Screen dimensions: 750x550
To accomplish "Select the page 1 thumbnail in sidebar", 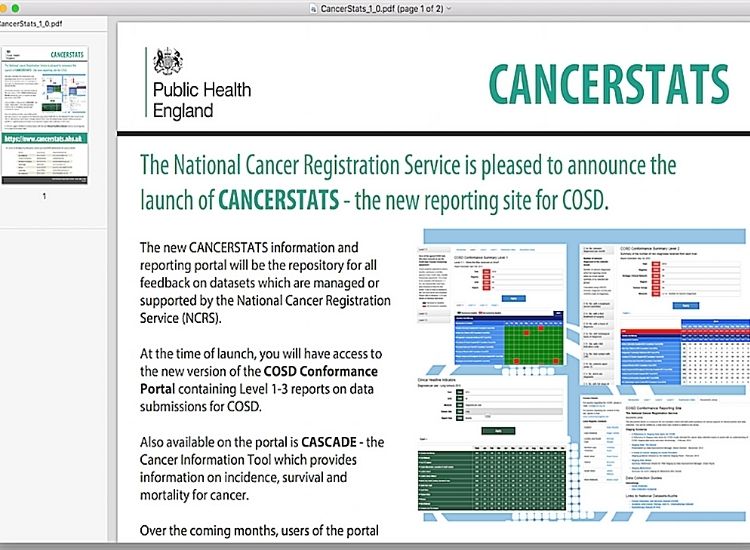I will coord(44,114).
